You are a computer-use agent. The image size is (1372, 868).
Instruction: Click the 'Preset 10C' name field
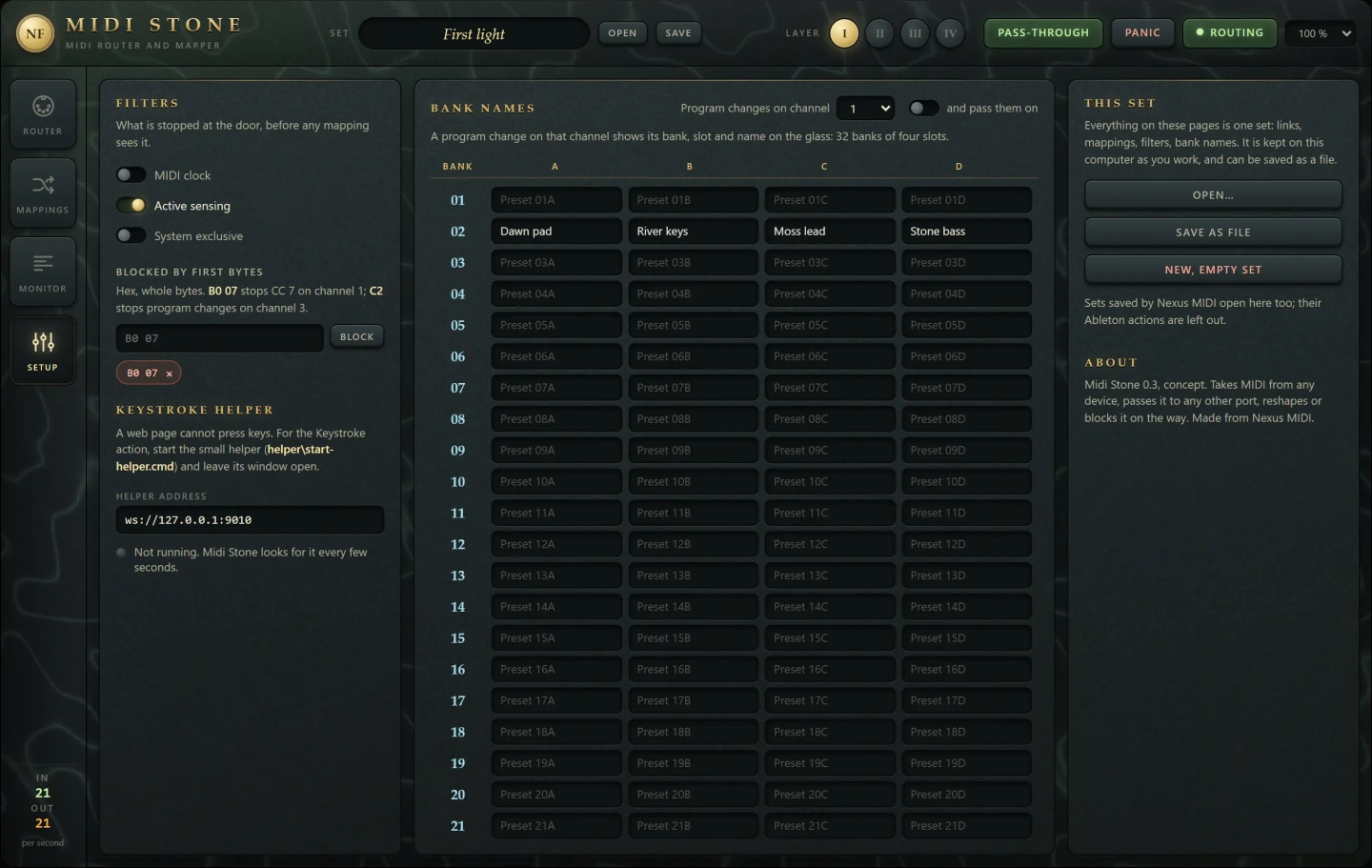pyautogui.click(x=830, y=482)
